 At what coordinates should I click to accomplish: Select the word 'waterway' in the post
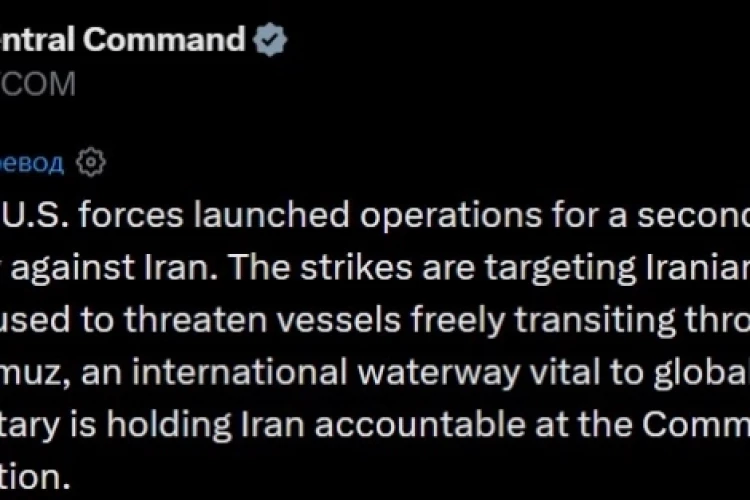[439, 375]
